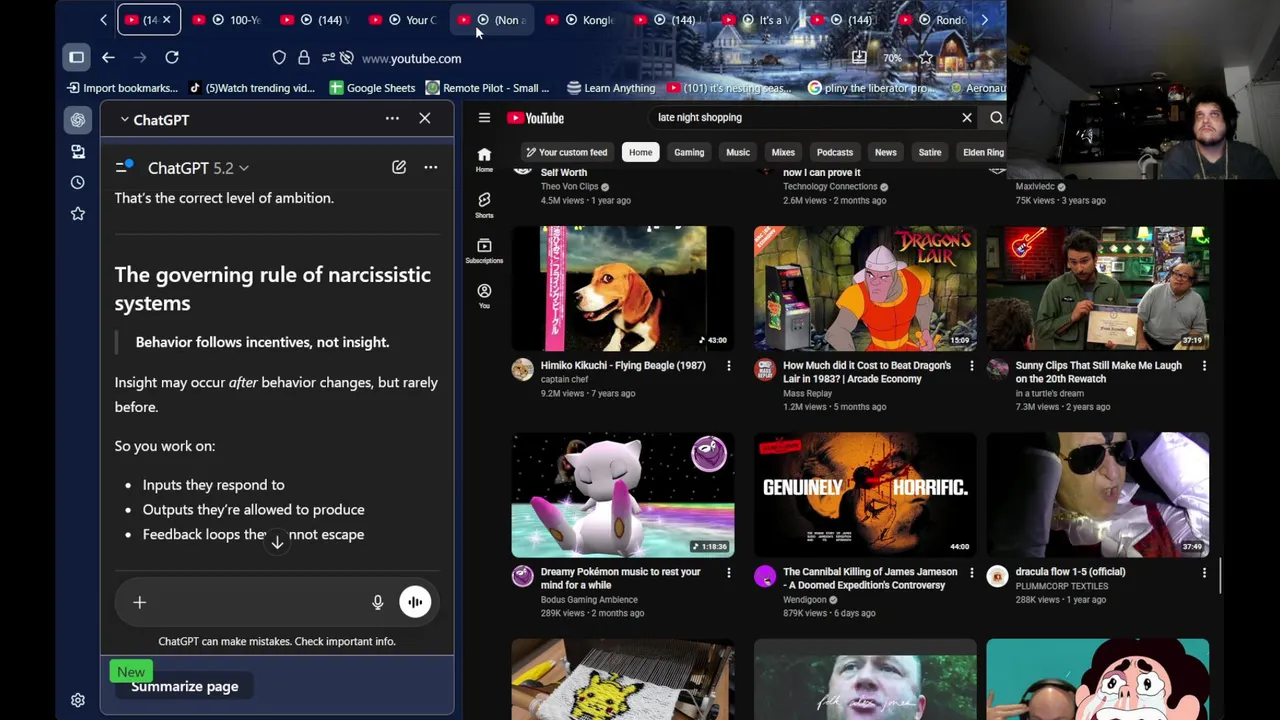Close the ChatGPT sidebar panel
Viewport: 1280px width, 720px height.
coord(425,119)
